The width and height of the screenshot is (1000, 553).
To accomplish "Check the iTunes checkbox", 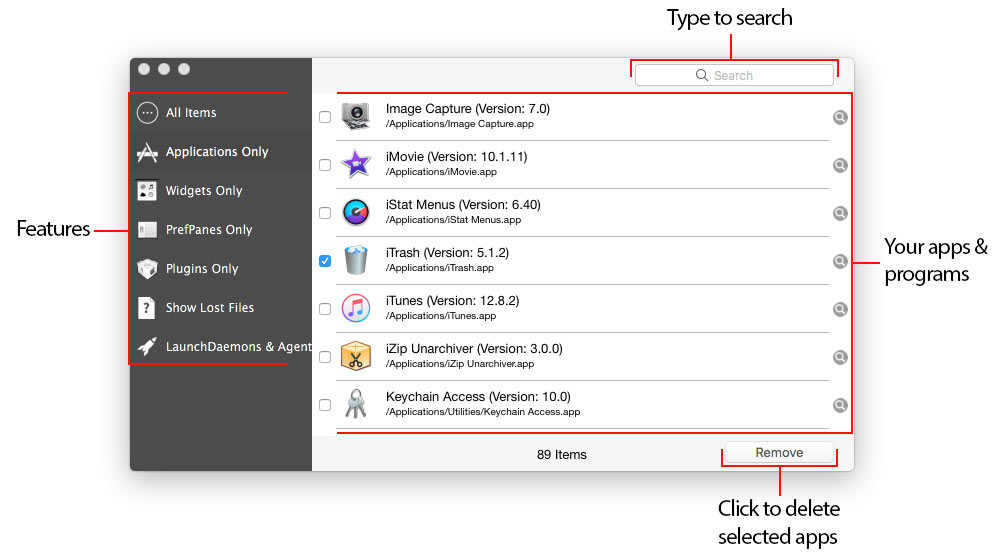I will pos(325,309).
